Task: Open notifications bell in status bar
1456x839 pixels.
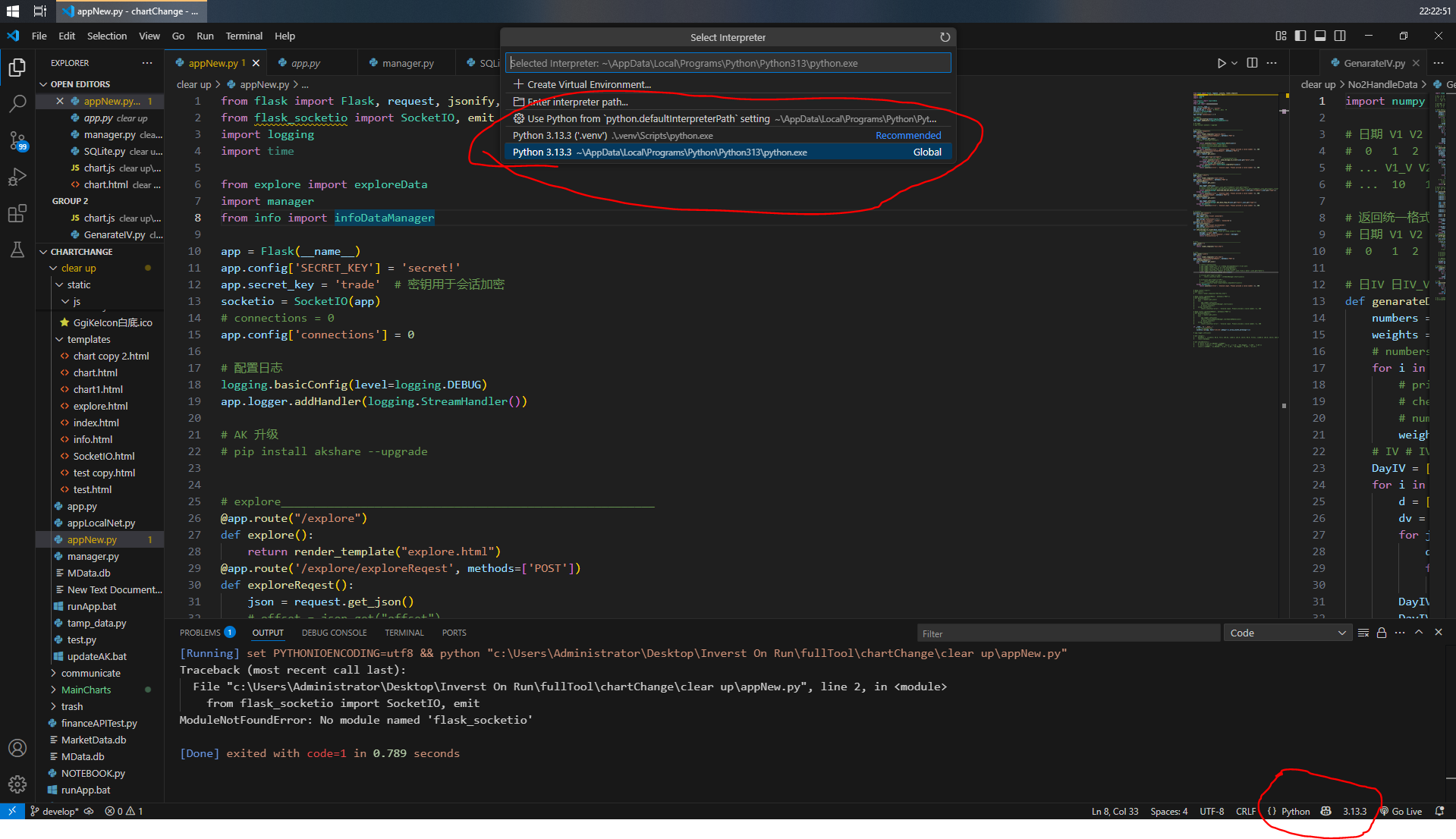Action: point(1439,811)
